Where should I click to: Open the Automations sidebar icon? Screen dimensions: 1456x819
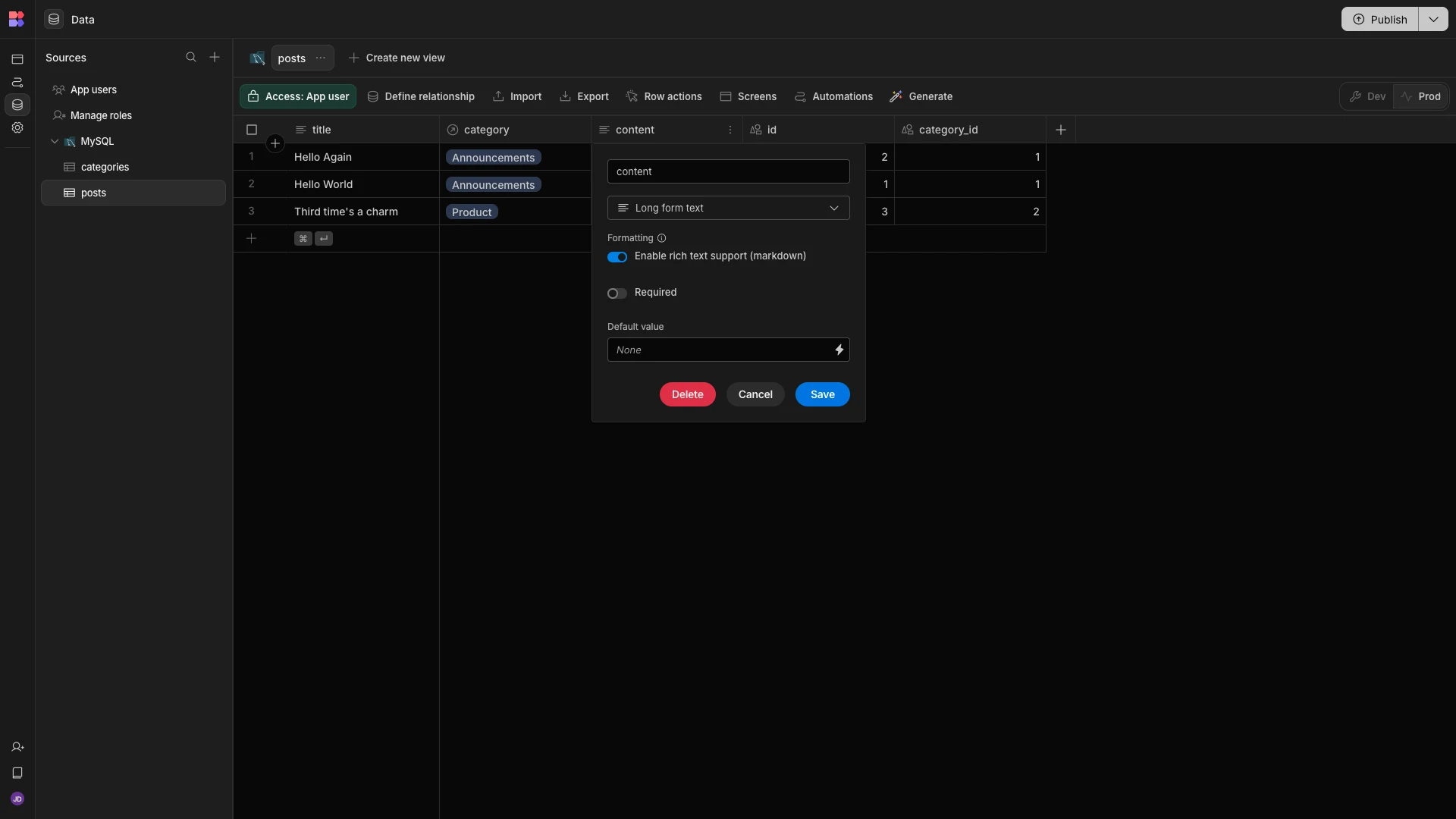pos(17,82)
